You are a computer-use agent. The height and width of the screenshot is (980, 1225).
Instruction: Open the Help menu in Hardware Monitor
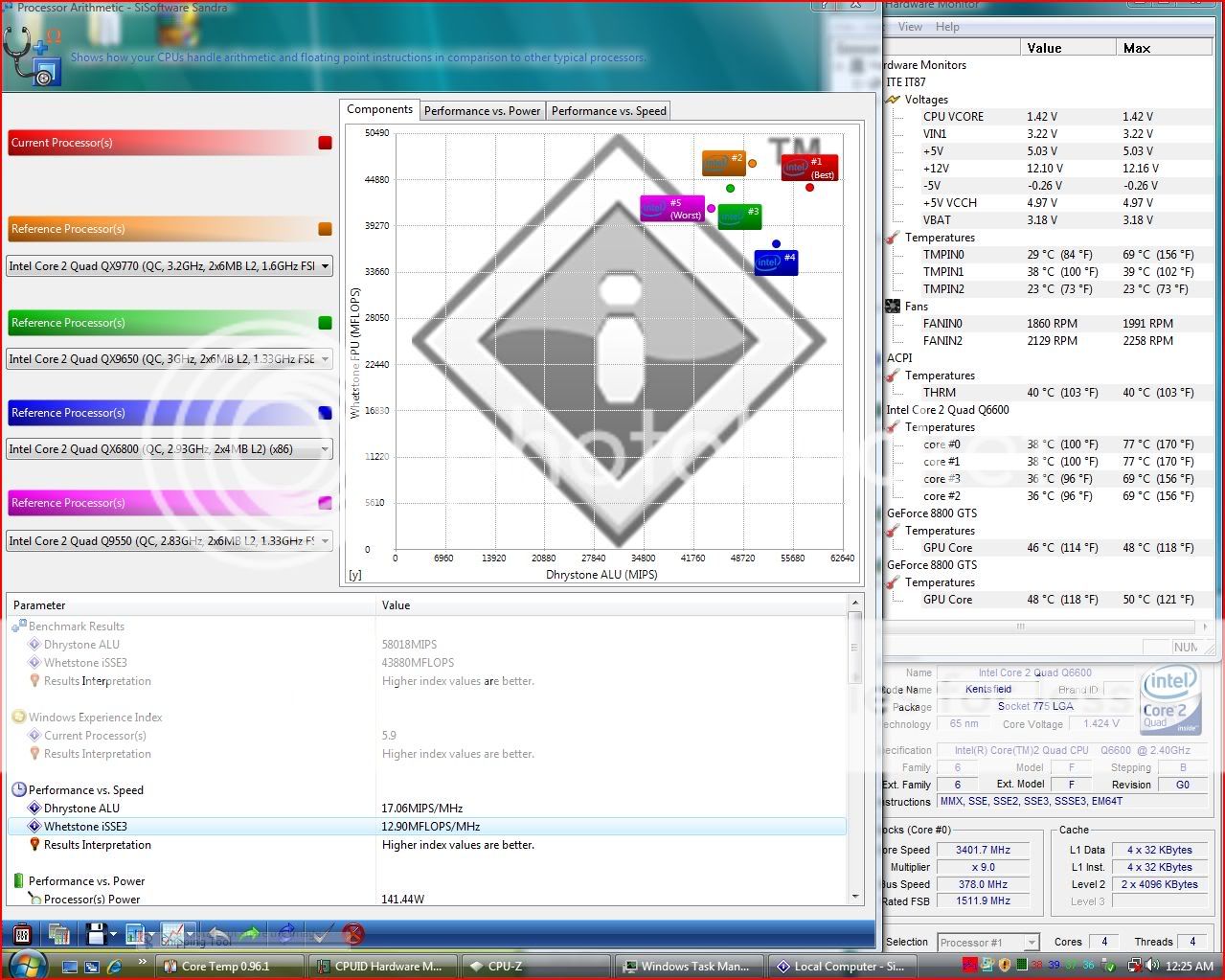point(947,27)
